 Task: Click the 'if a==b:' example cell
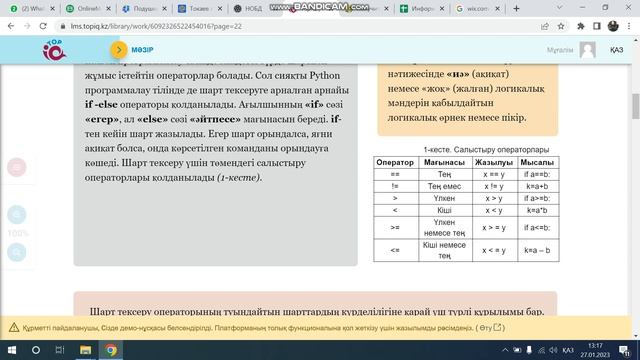point(537,174)
